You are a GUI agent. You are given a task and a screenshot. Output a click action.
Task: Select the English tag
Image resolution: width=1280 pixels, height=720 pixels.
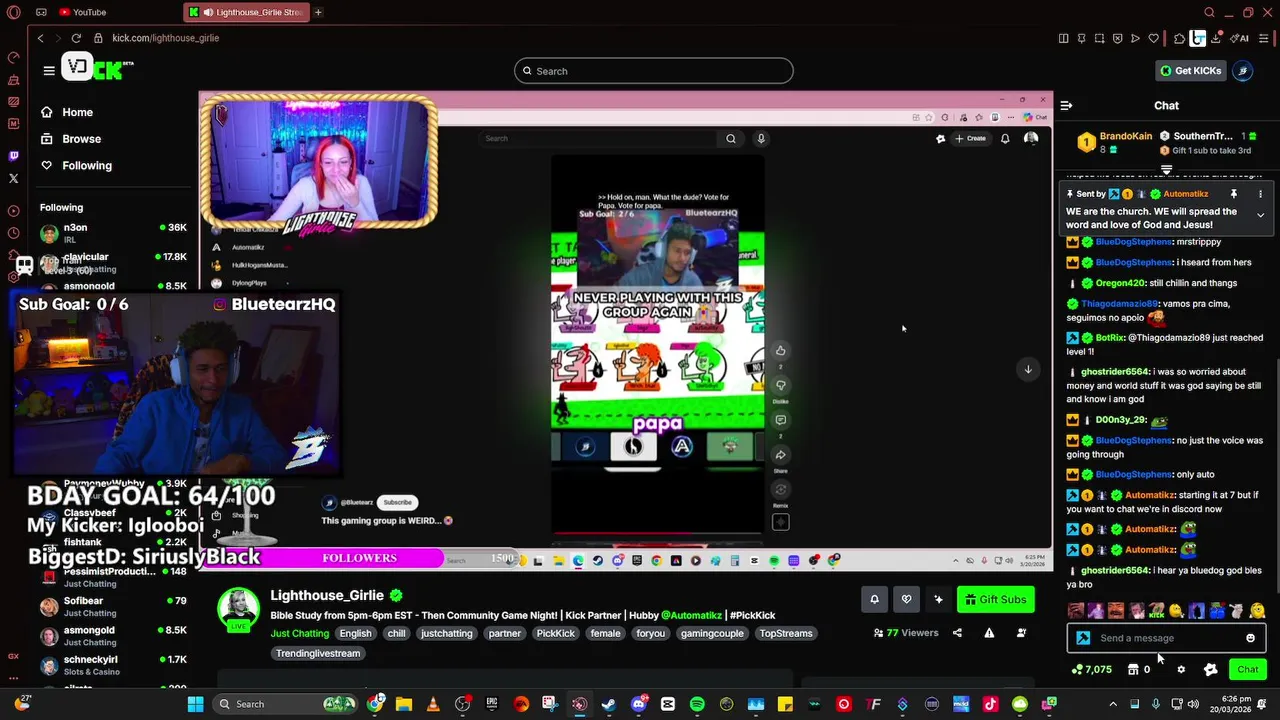pyautogui.click(x=355, y=633)
